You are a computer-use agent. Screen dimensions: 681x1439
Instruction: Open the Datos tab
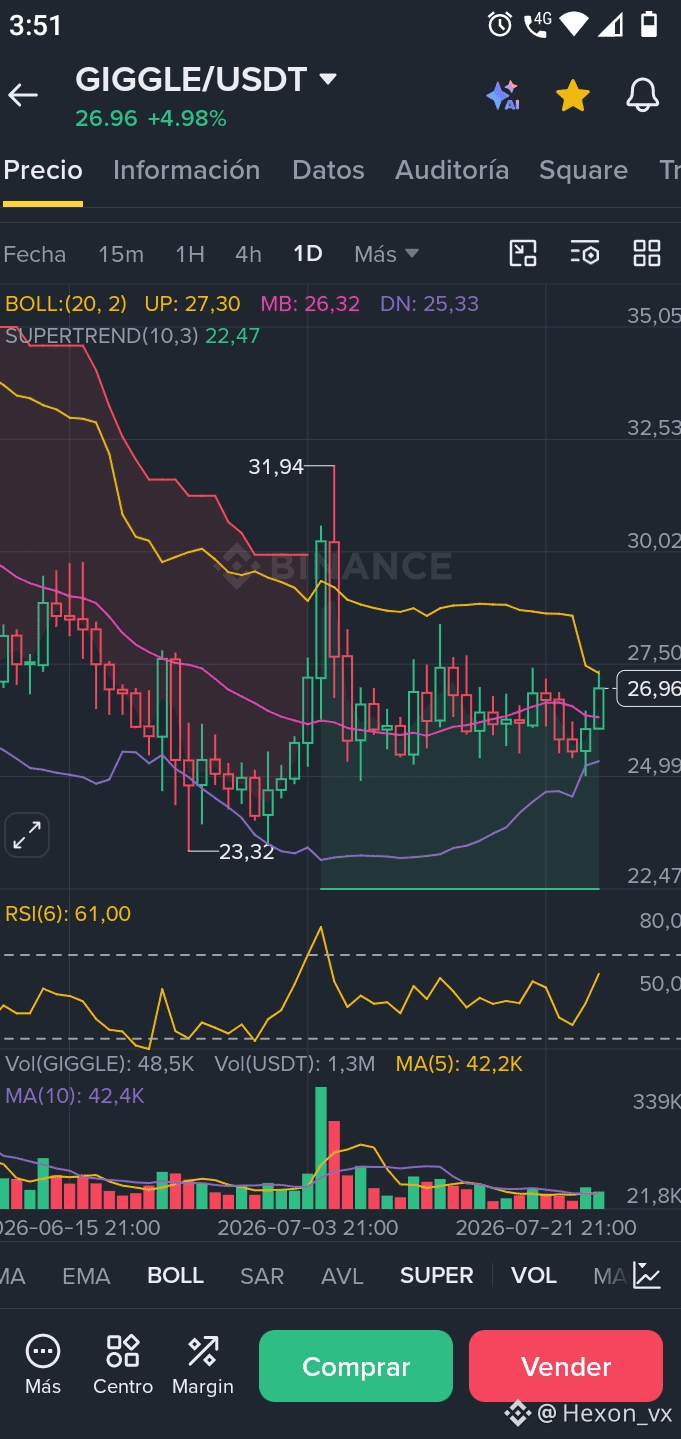click(x=328, y=170)
